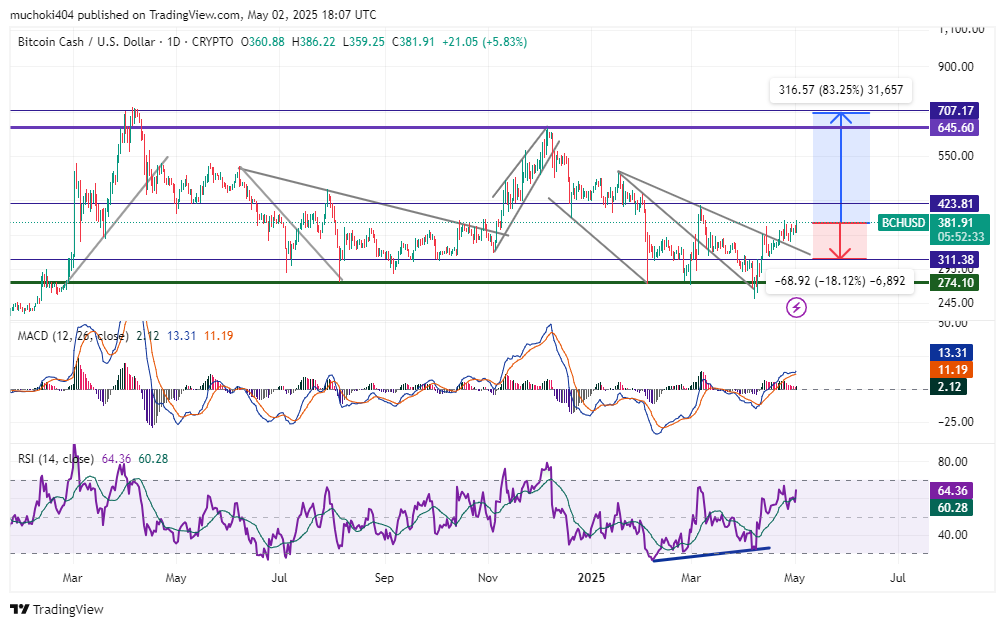This screenshot has height=627, width=1005.
Task: Click the purple lightning bolt event icon
Action: (797, 308)
